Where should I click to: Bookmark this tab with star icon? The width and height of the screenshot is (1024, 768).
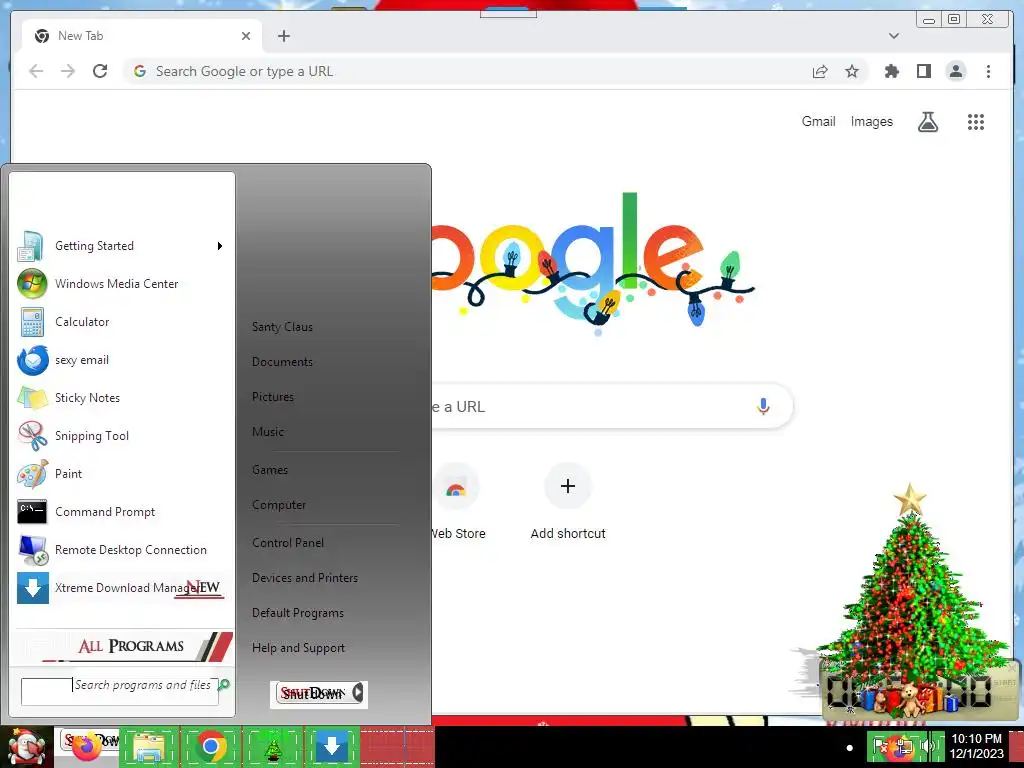pyautogui.click(x=852, y=71)
